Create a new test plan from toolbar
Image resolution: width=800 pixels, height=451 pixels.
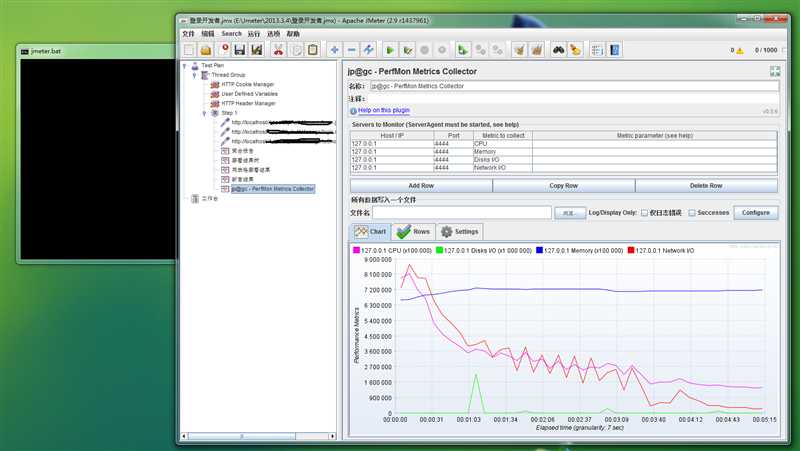[x=189, y=50]
